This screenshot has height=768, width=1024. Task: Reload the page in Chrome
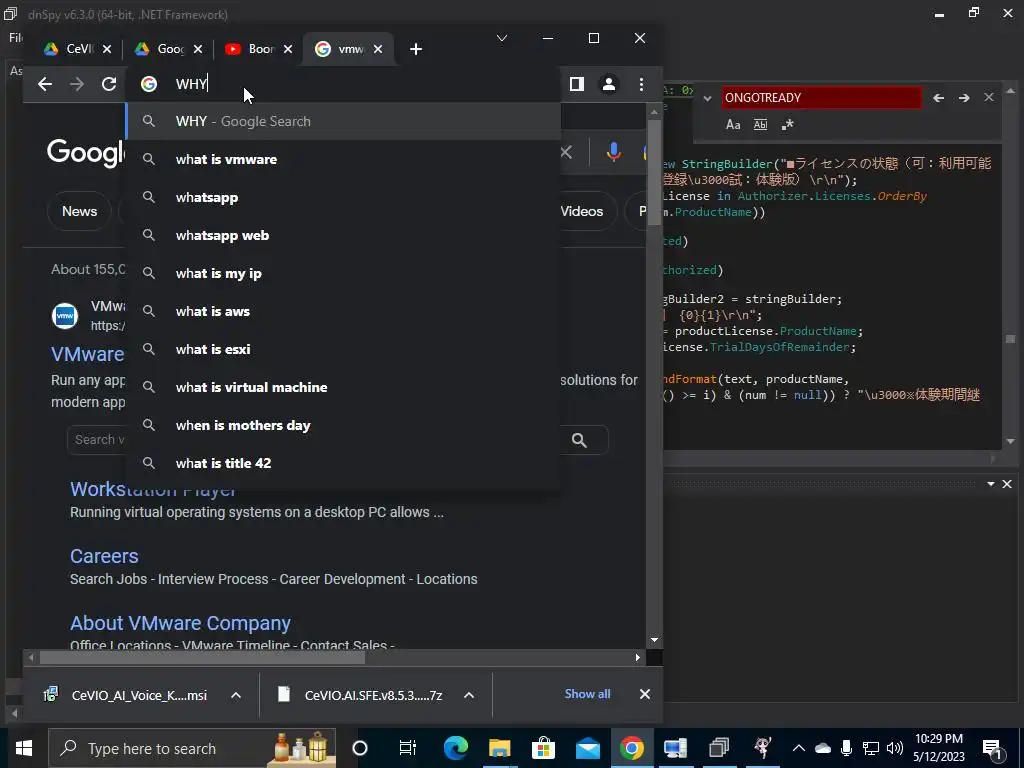108,84
